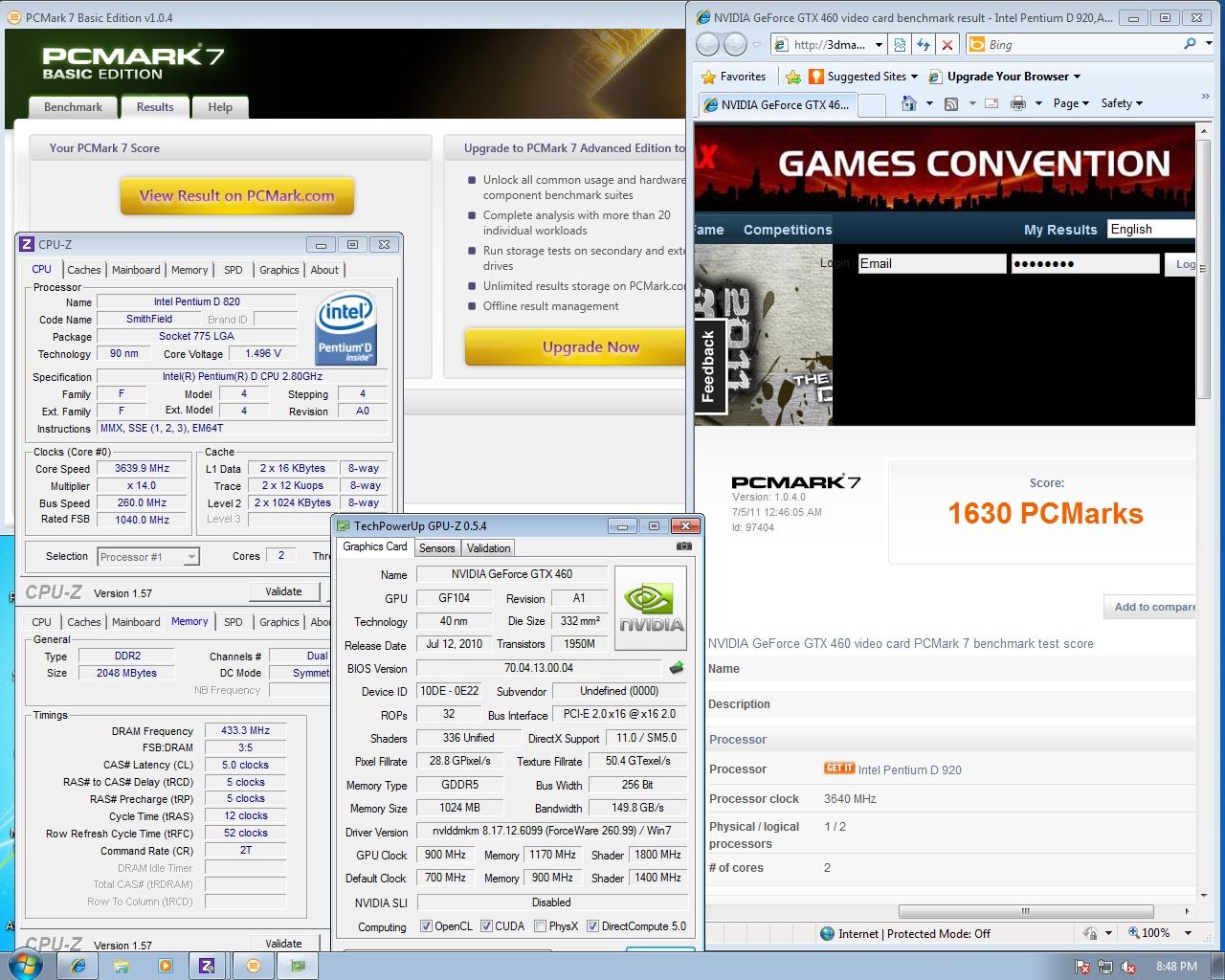Click Validate in the upper CPU-Z window
The image size is (1225, 980).
click(283, 591)
